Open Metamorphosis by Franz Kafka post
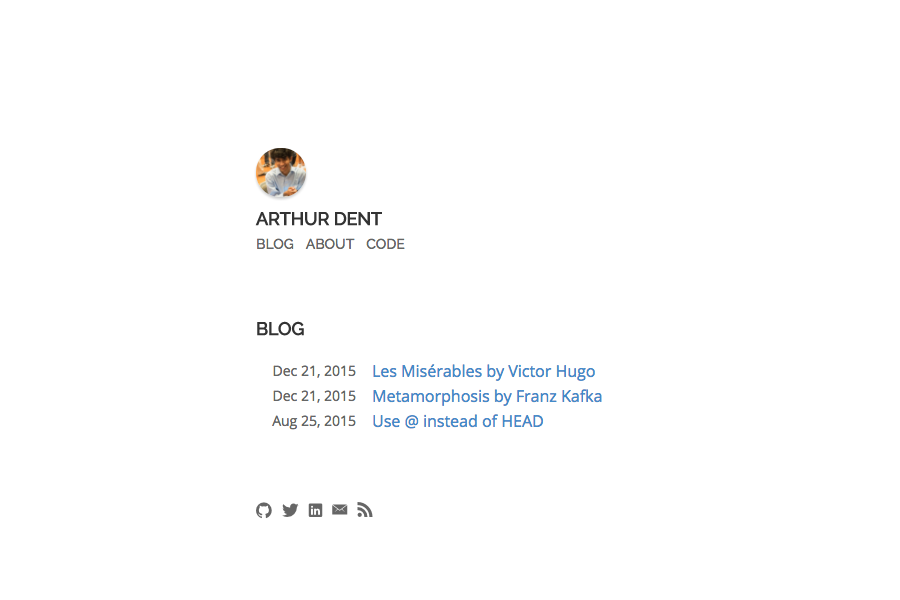Viewport: 900px width, 600px height. (x=487, y=396)
